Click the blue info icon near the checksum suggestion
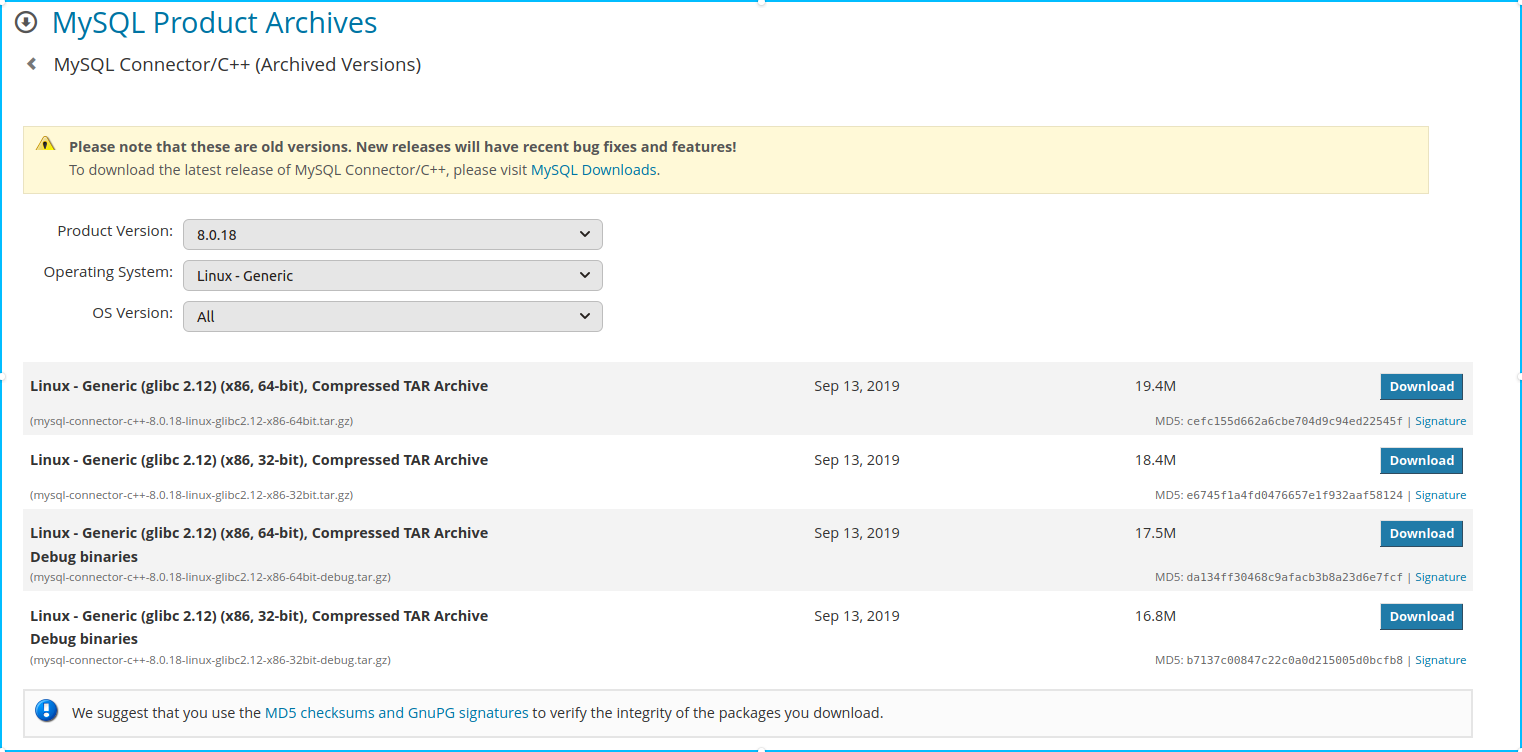The width and height of the screenshot is (1522, 752). tap(46, 711)
